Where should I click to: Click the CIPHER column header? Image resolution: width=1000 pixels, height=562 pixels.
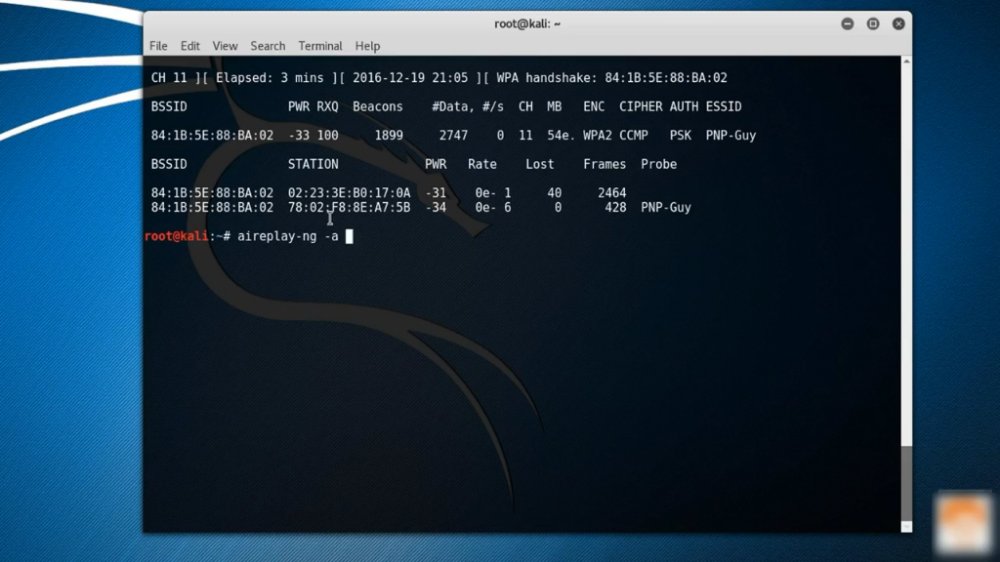point(640,107)
